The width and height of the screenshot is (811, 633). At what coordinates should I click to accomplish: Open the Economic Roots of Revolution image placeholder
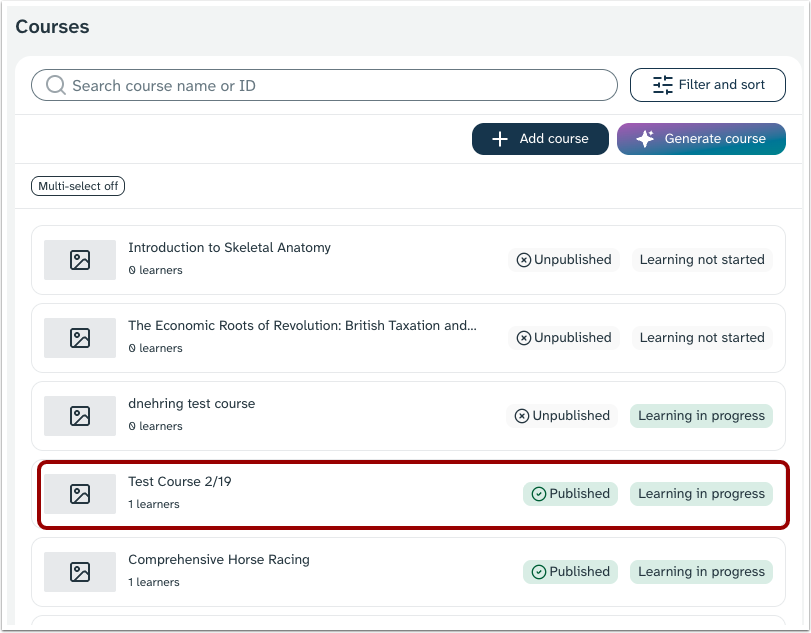[x=80, y=338]
